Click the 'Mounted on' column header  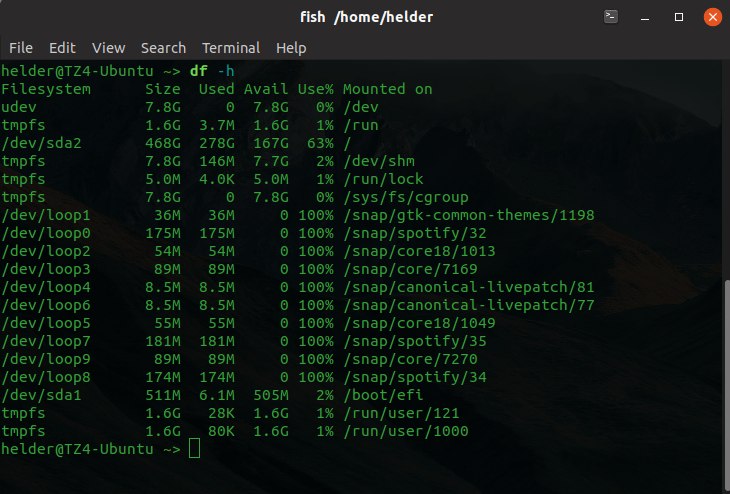[388, 89]
